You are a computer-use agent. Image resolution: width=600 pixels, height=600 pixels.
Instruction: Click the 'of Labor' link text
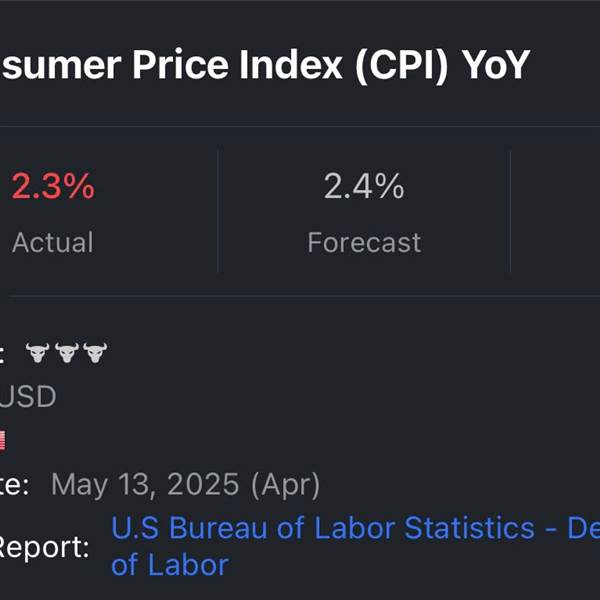click(170, 565)
